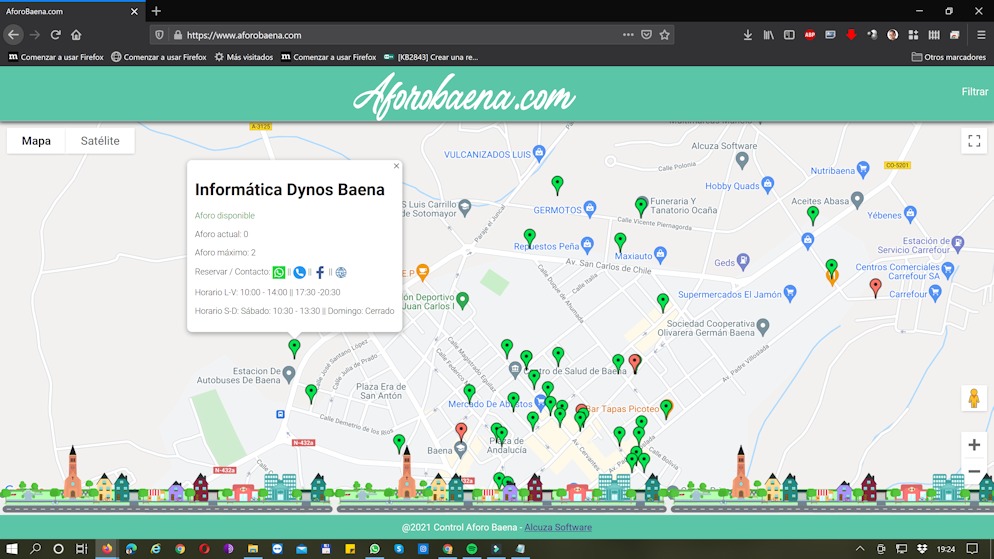Select the Mapa view tab

[x=36, y=141]
